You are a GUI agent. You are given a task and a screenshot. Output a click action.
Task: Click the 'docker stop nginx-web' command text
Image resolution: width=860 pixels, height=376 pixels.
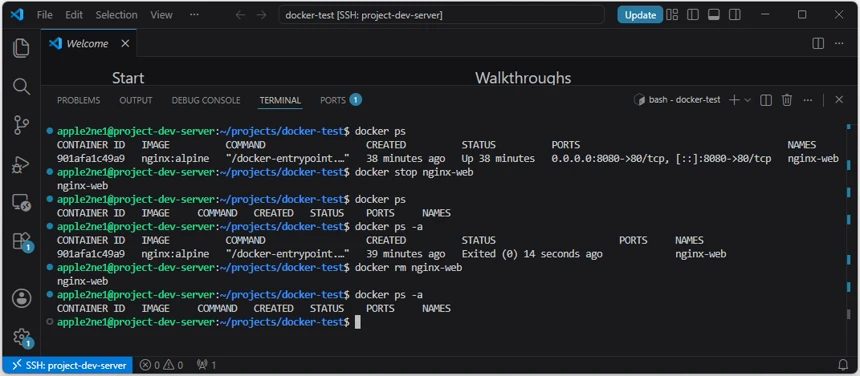414,172
